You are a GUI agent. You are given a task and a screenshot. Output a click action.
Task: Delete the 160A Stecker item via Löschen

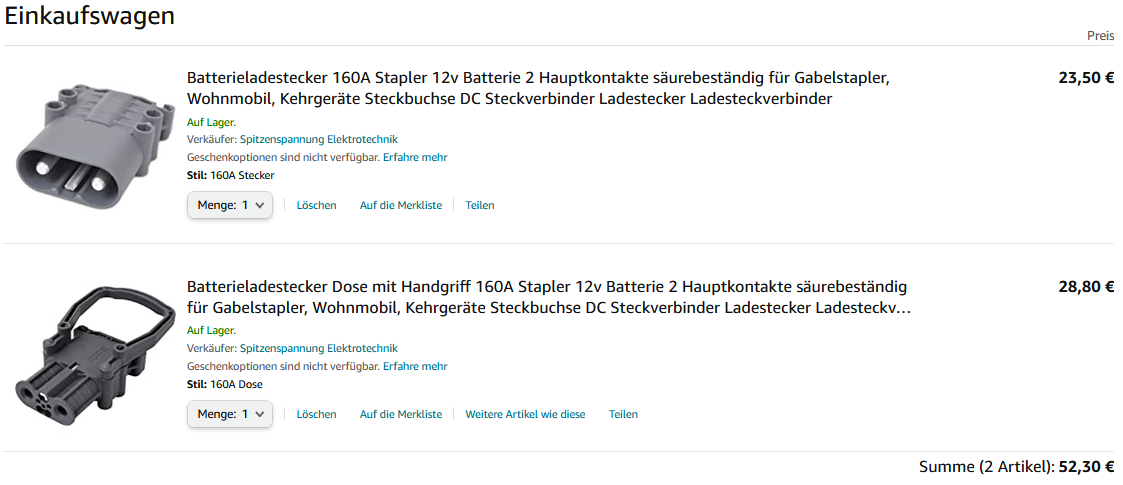tap(316, 205)
